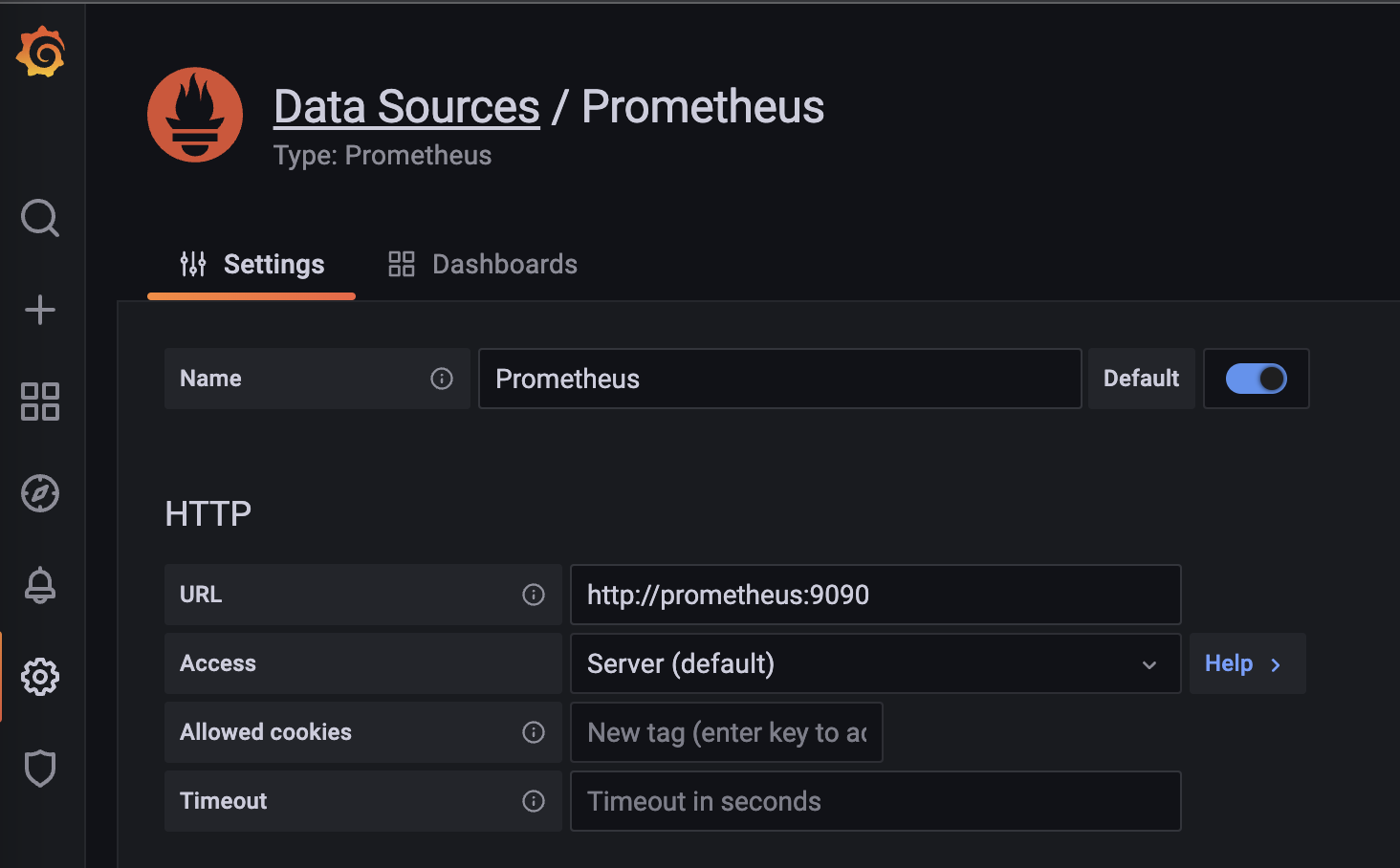Focus the Timeout in seconds field
Image resolution: width=1400 pixels, height=868 pixels.
point(876,801)
